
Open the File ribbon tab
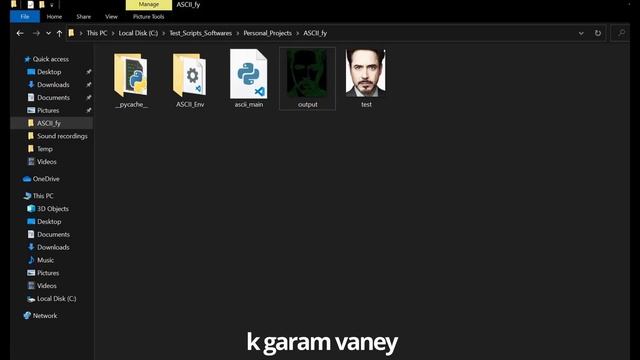coord(25,17)
